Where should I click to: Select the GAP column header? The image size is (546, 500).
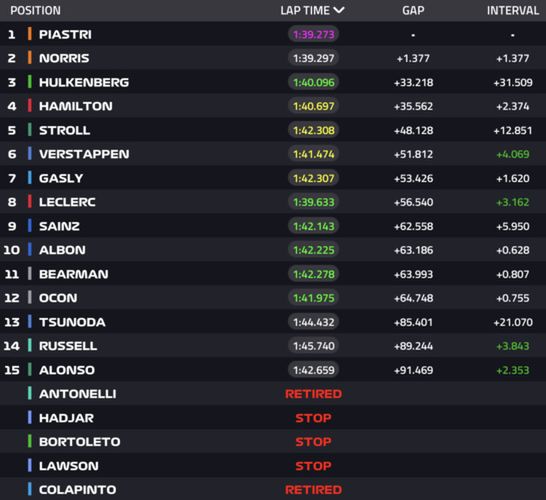coord(413,10)
